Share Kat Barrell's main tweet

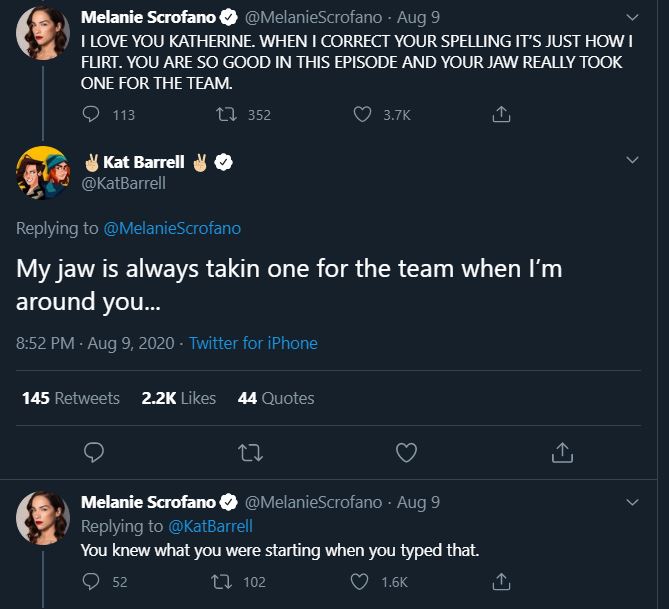pos(562,453)
